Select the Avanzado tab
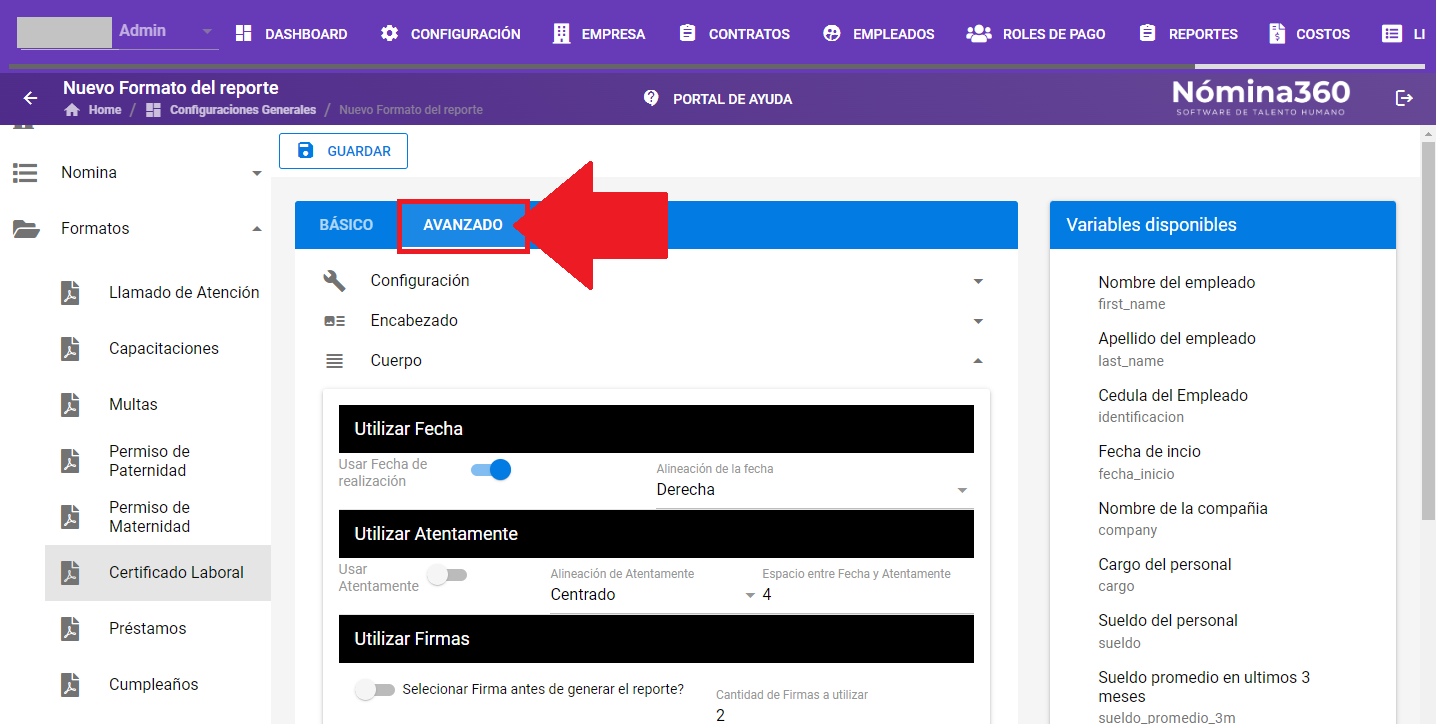Screen dimensions: 1436x724 [463, 225]
